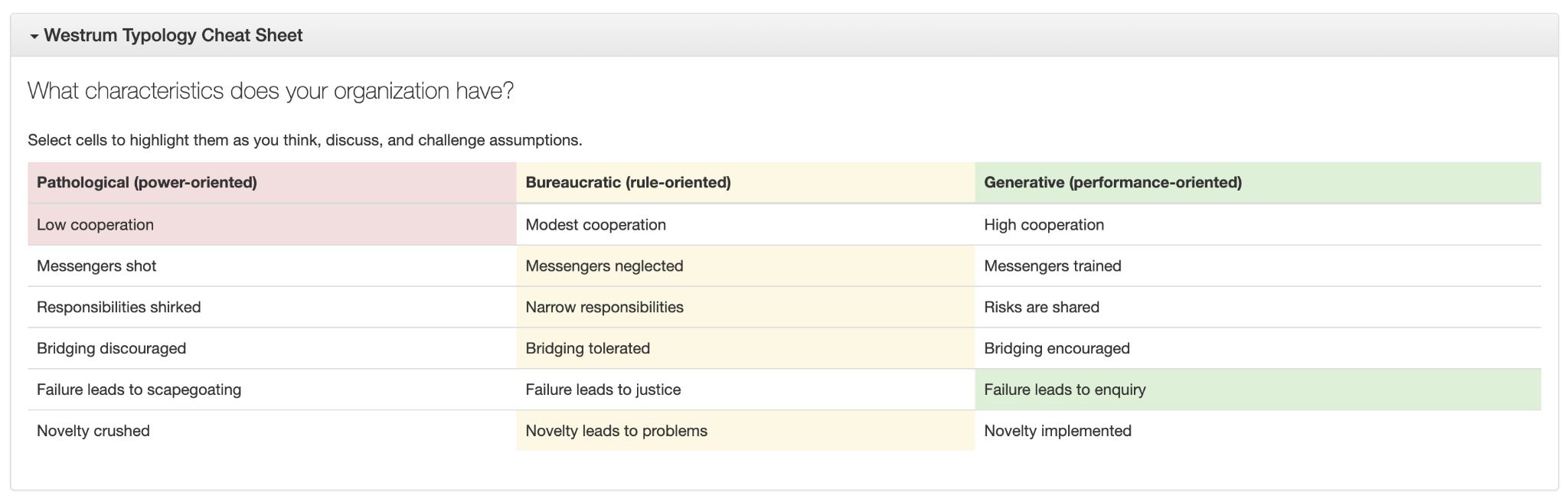
Task: Highlight the Novelty implemented cell
Action: tap(1258, 431)
